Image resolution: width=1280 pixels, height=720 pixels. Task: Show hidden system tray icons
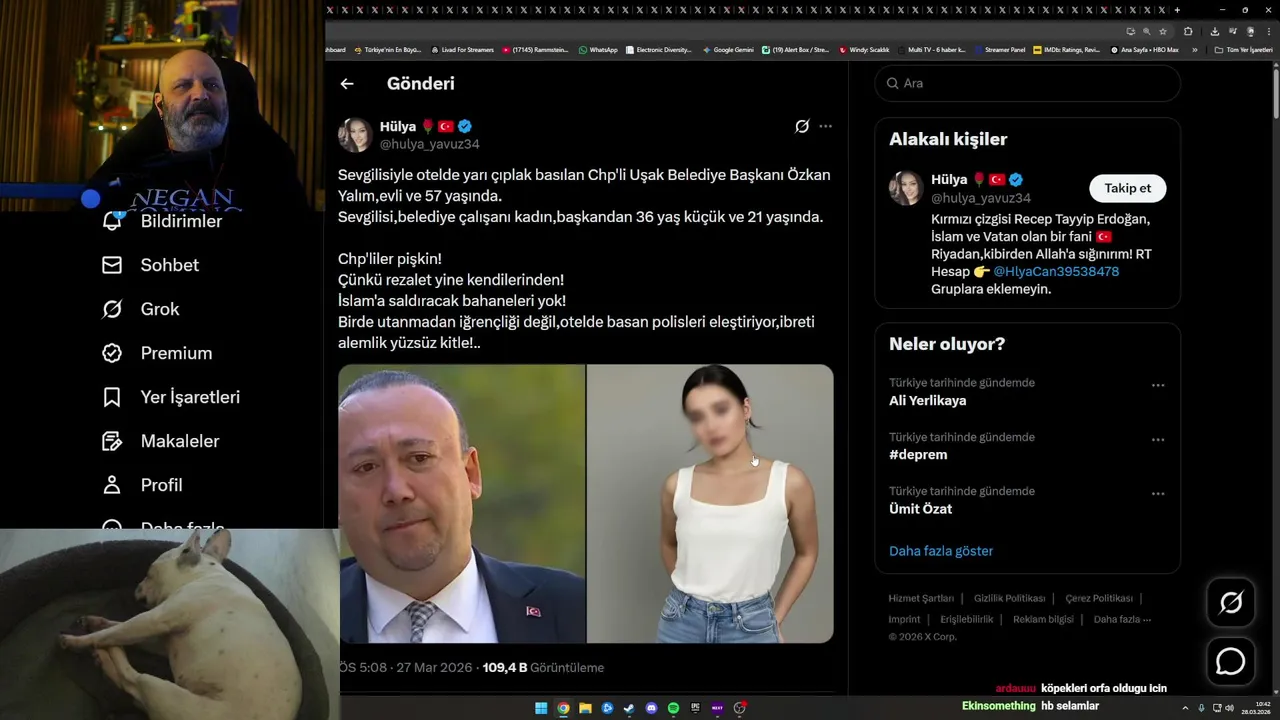pyautogui.click(x=1185, y=708)
